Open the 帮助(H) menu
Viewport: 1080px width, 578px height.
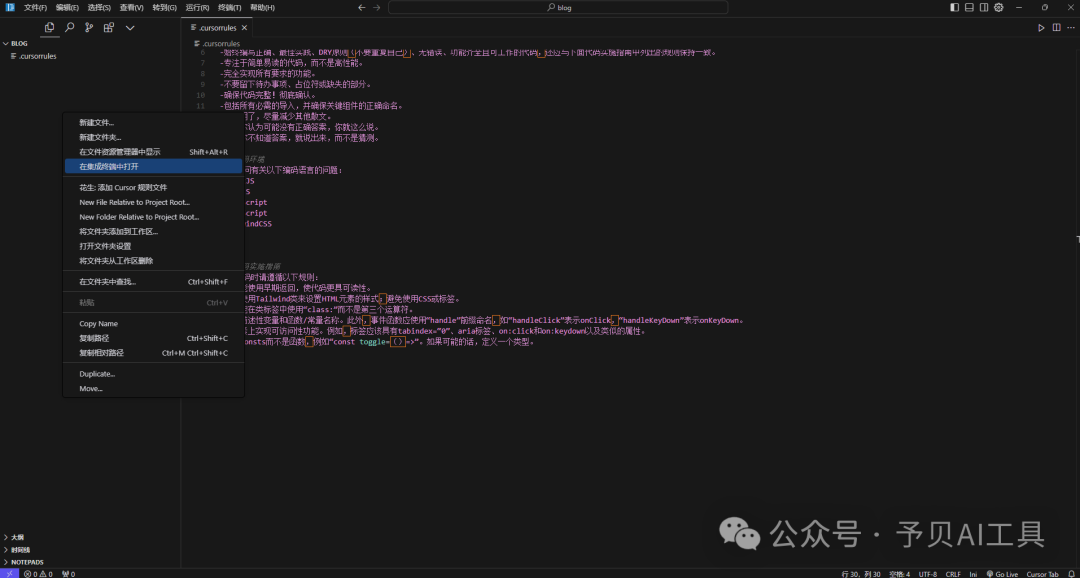click(x=262, y=8)
